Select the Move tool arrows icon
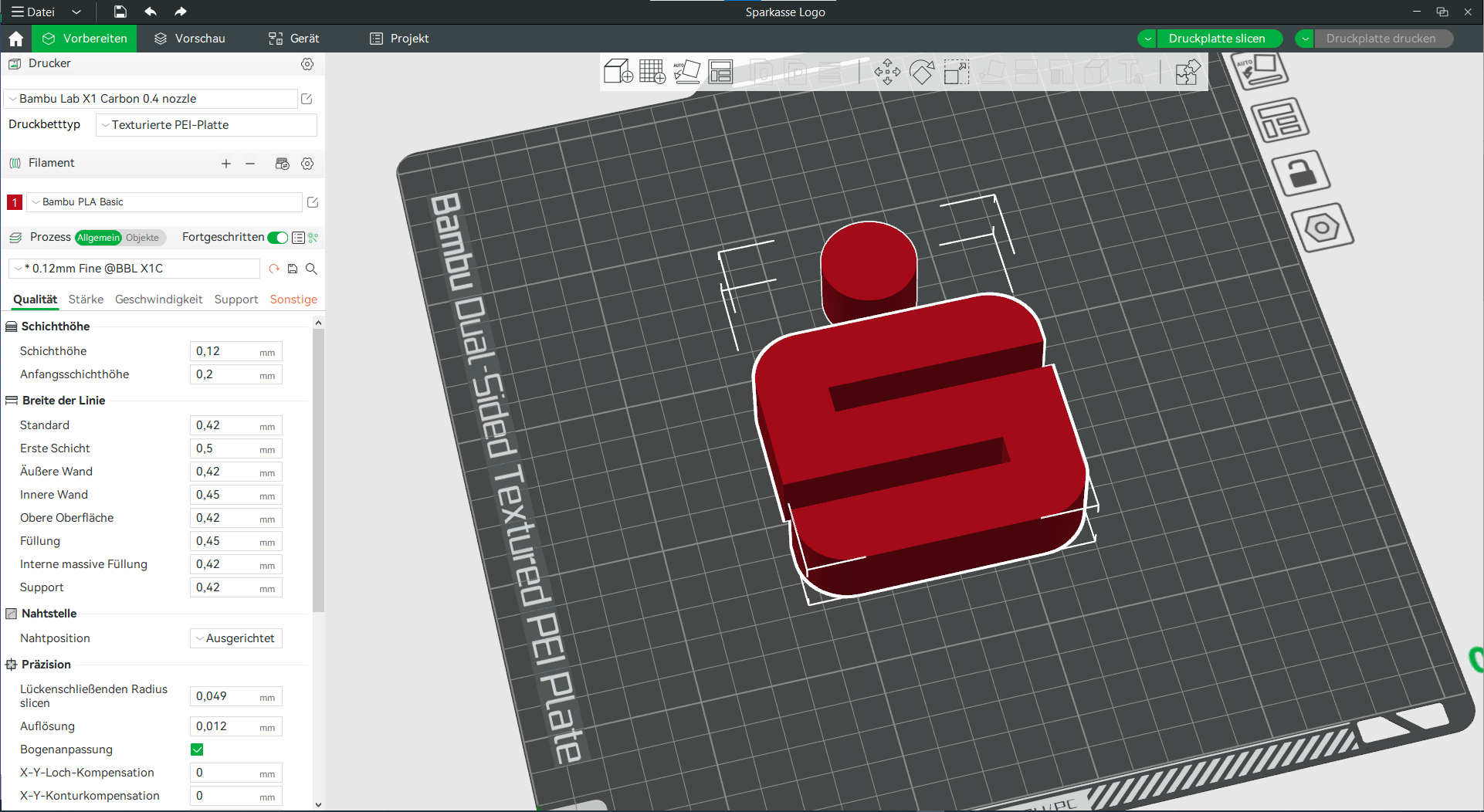Screen dimensions: 1484x812 coord(887,72)
